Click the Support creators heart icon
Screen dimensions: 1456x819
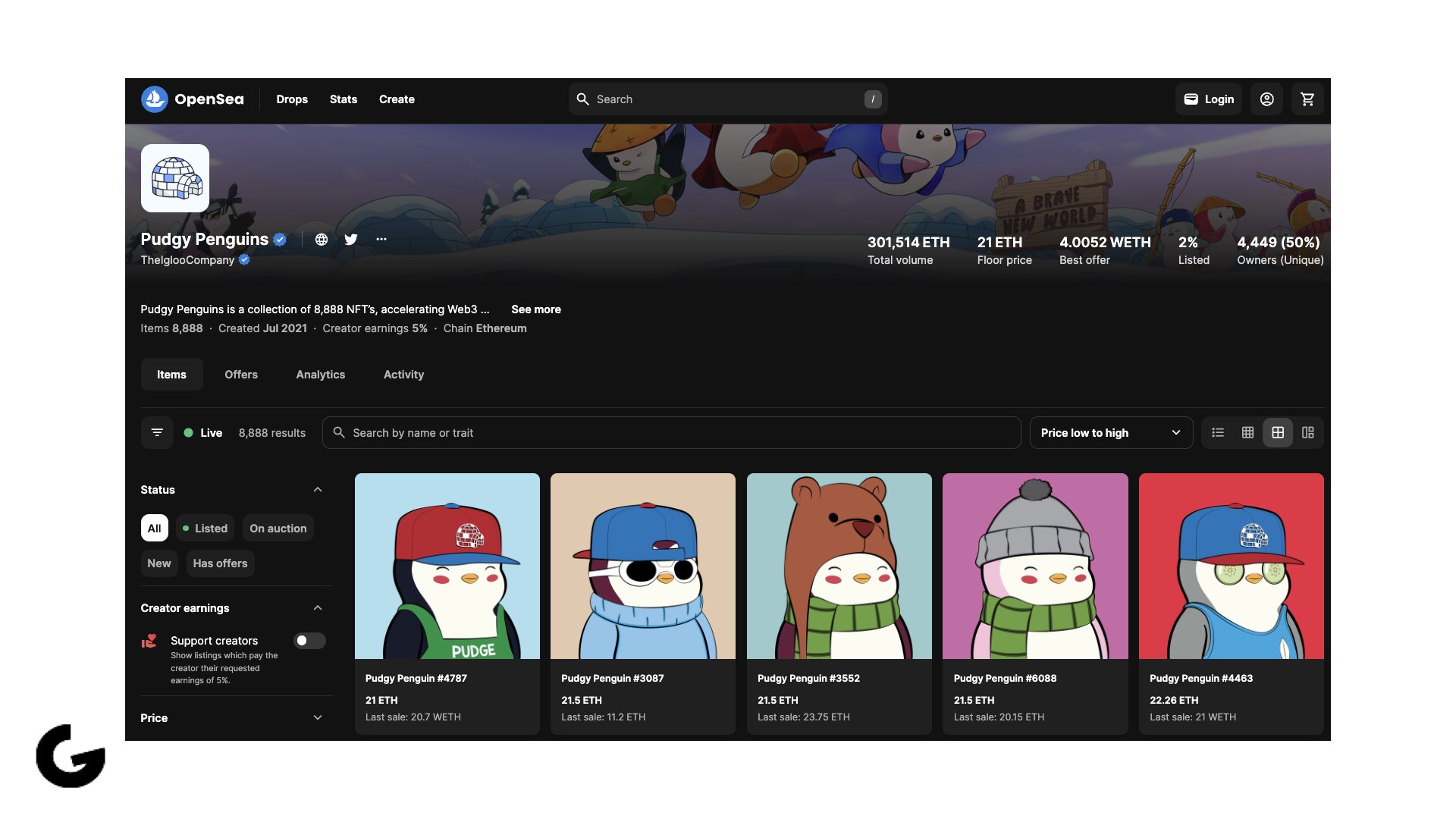[x=149, y=642]
